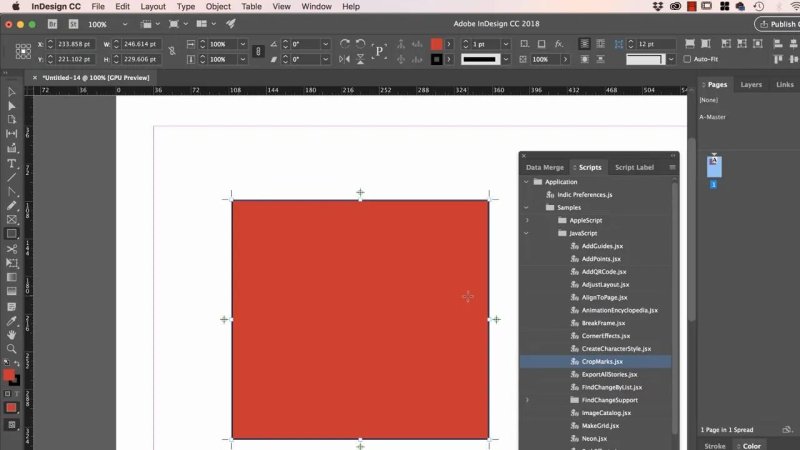The height and width of the screenshot is (450, 800).
Task: Open the rotation angle dropdown
Action: pos(326,44)
